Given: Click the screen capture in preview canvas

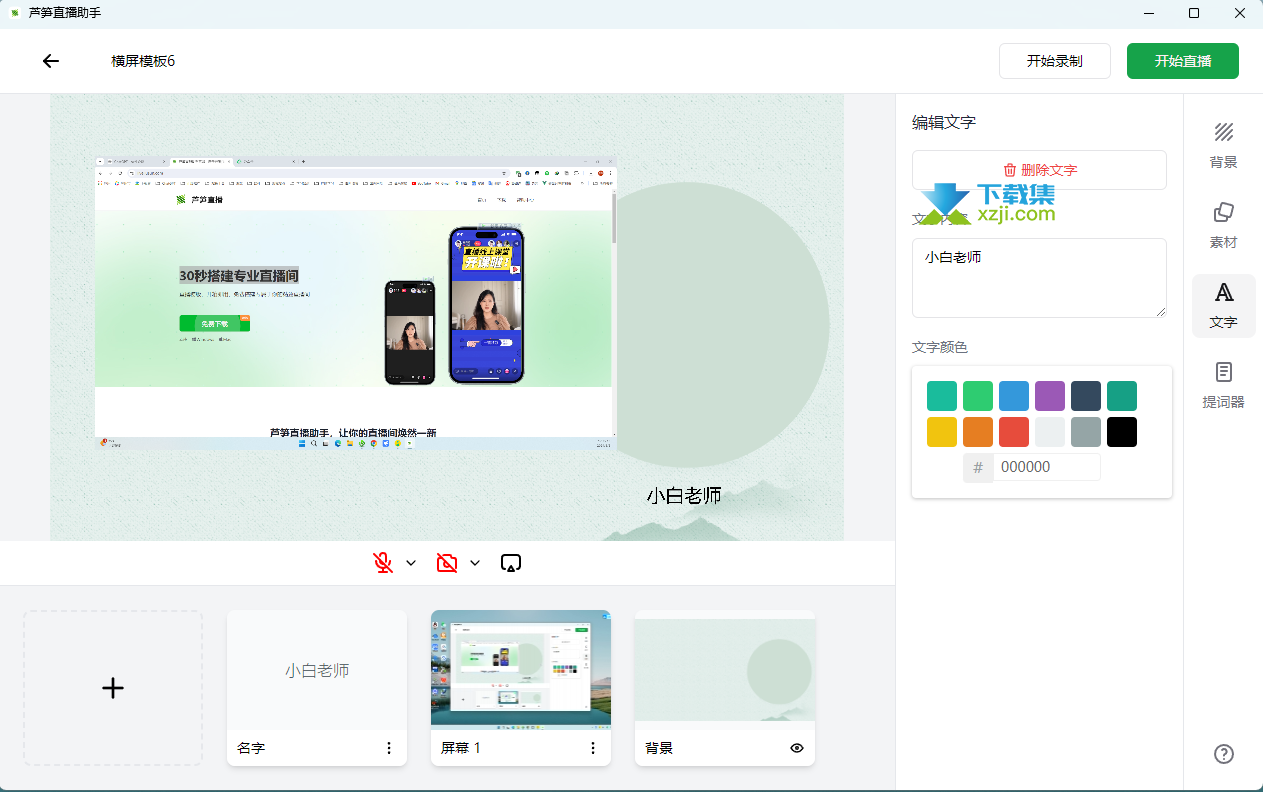Looking at the screenshot, I should [x=356, y=303].
